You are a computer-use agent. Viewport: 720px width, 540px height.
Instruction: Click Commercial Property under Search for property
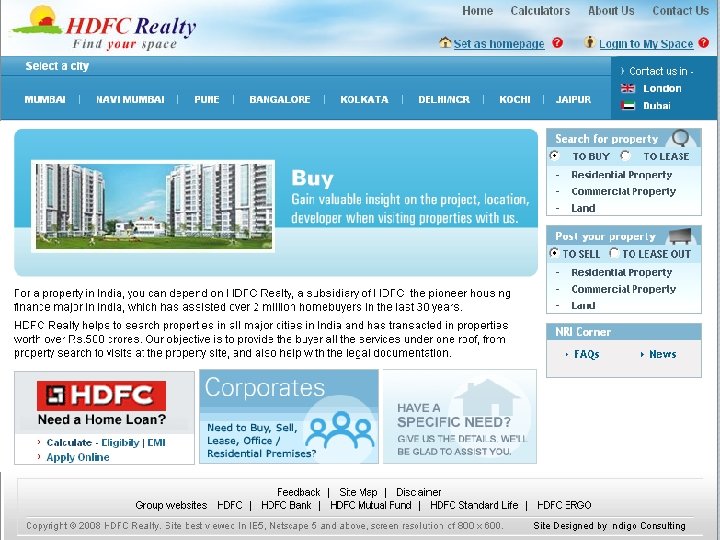click(624, 191)
